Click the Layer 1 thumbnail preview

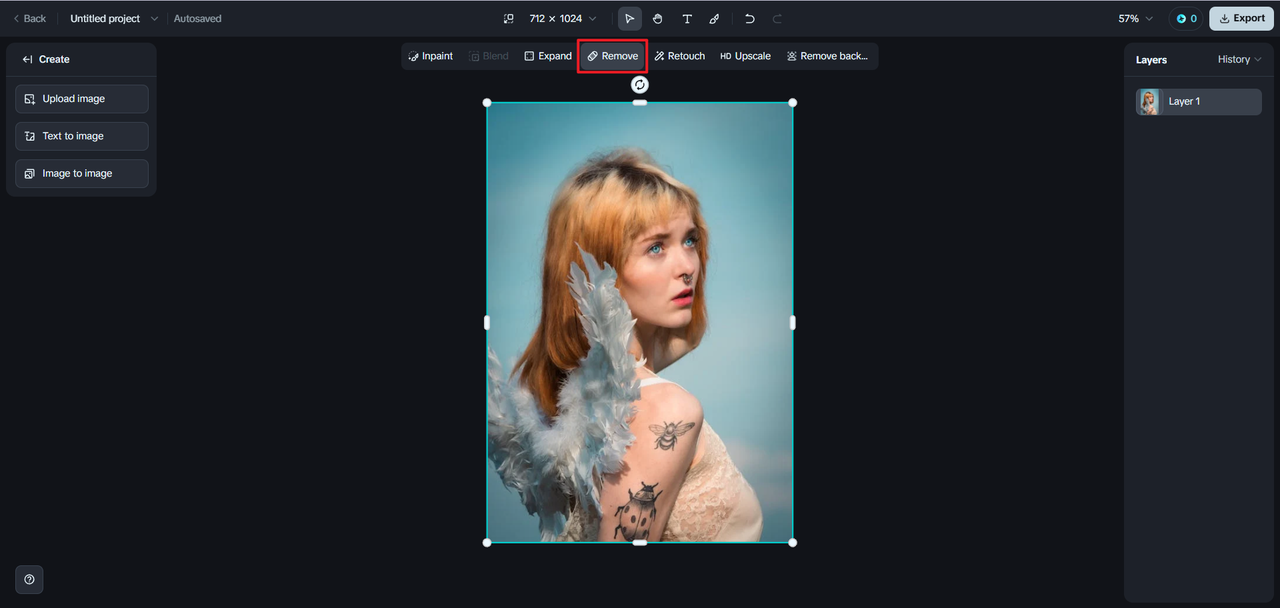[1148, 102]
